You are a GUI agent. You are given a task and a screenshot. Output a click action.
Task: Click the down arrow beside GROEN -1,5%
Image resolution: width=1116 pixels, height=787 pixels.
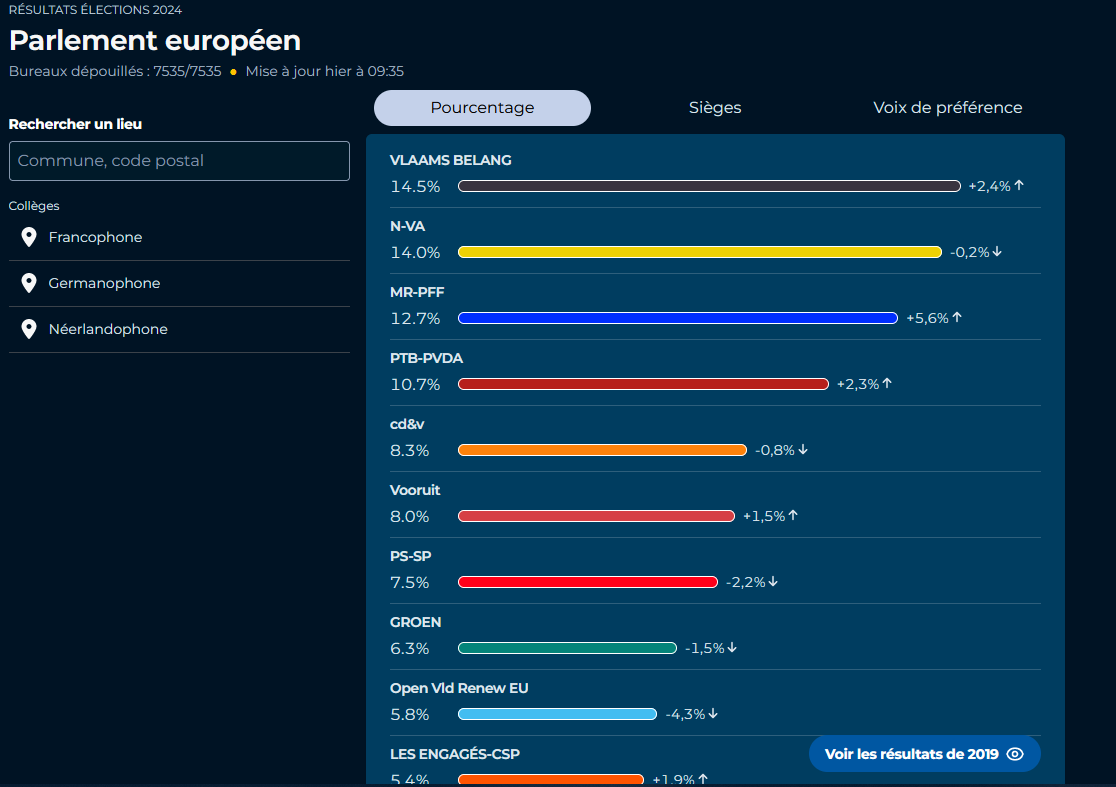click(732, 648)
